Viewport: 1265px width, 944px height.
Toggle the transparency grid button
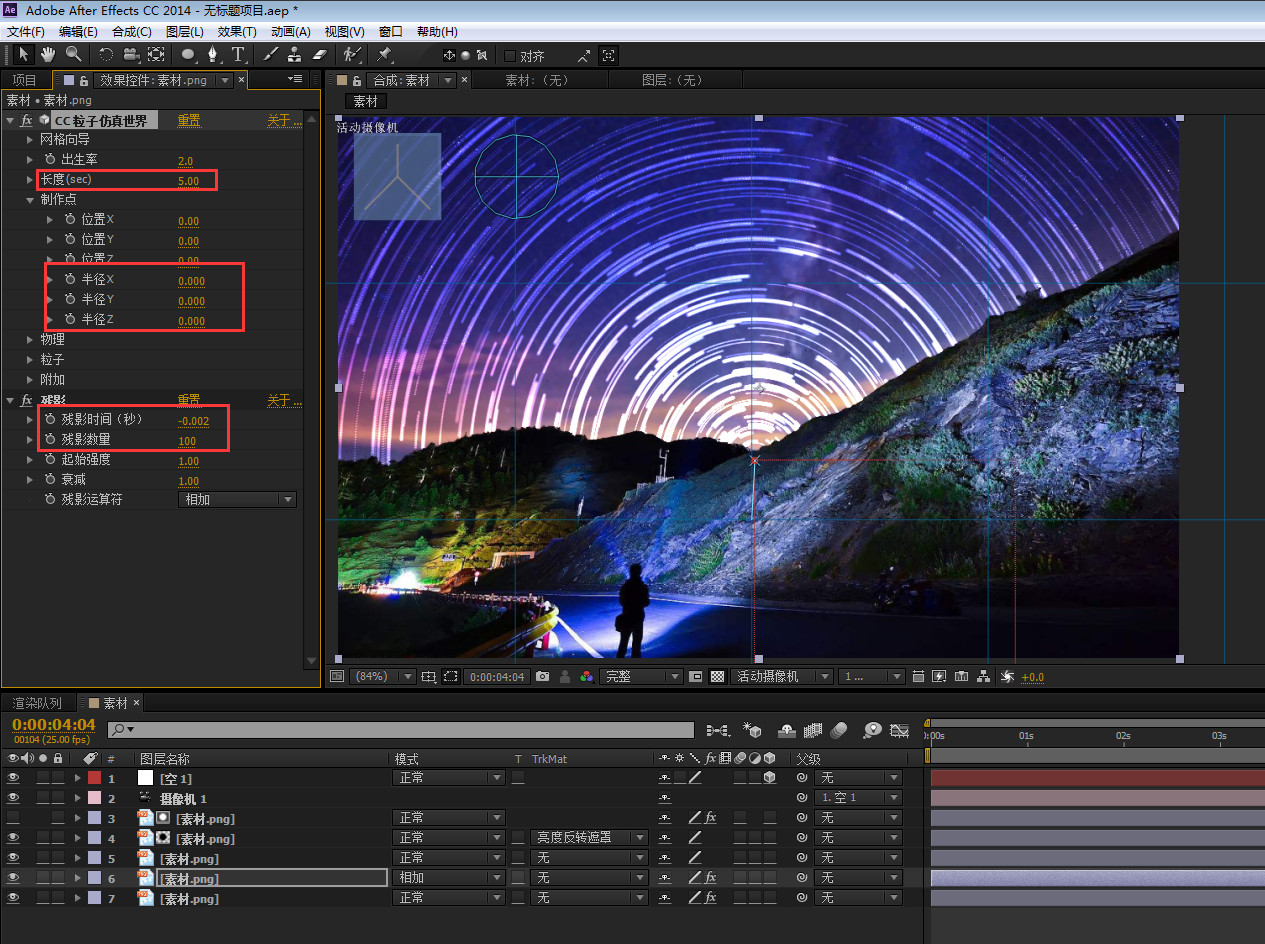coord(717,677)
